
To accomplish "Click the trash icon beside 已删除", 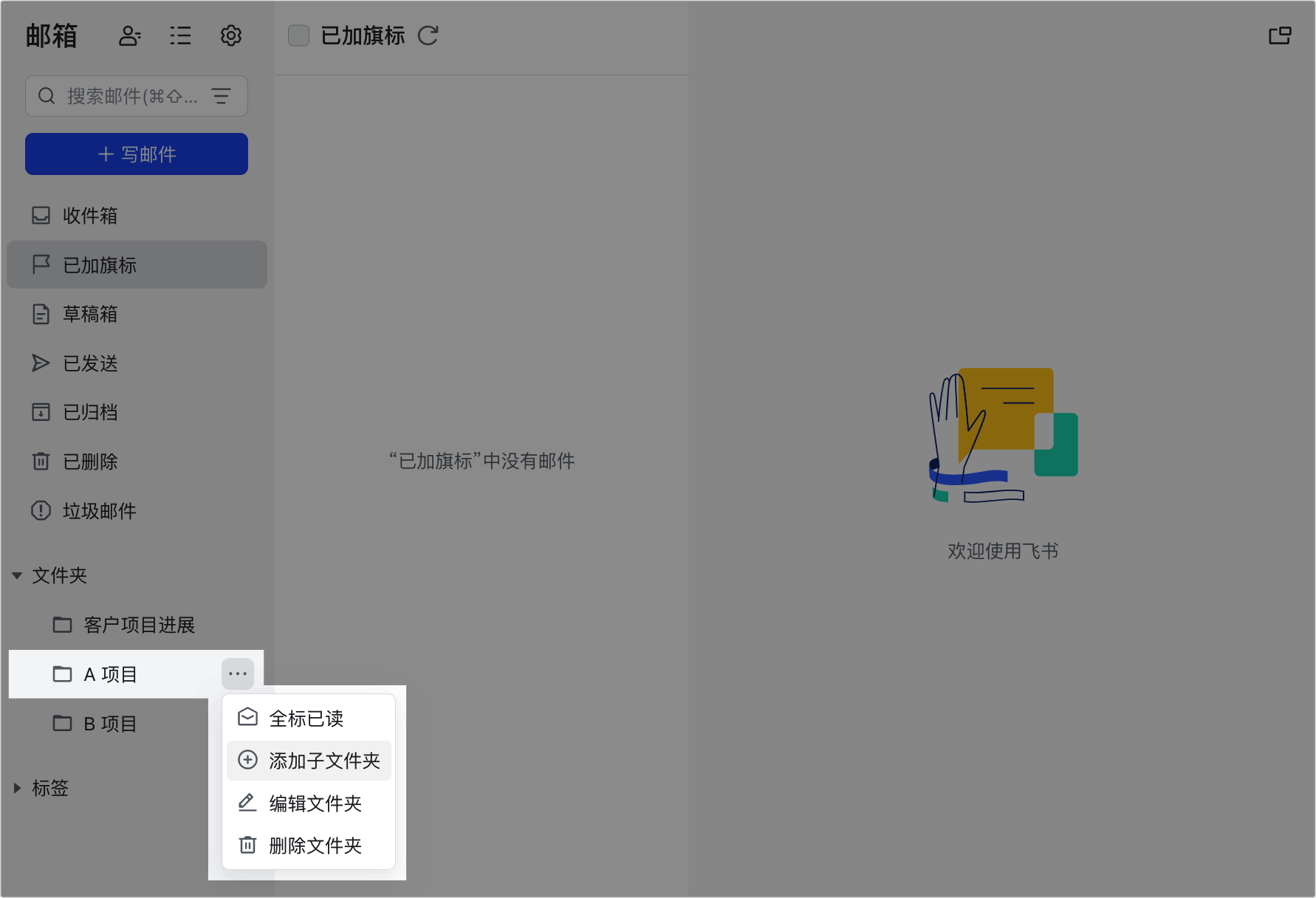I will 41,461.
